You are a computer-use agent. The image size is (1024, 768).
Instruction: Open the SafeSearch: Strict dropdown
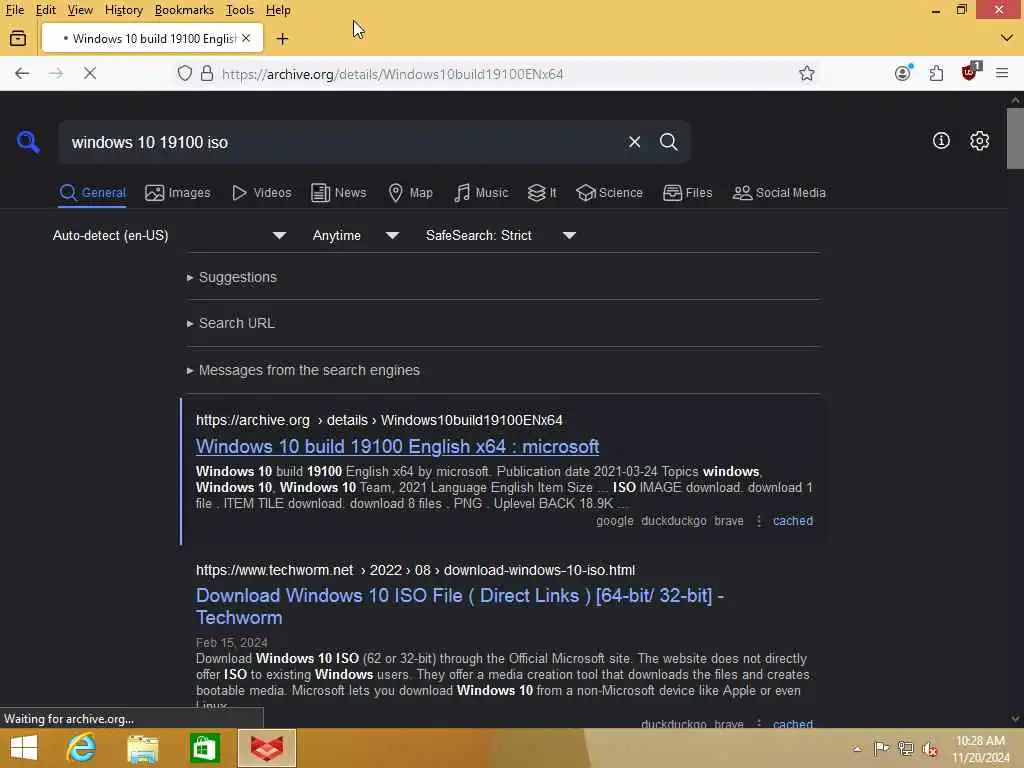[500, 235]
